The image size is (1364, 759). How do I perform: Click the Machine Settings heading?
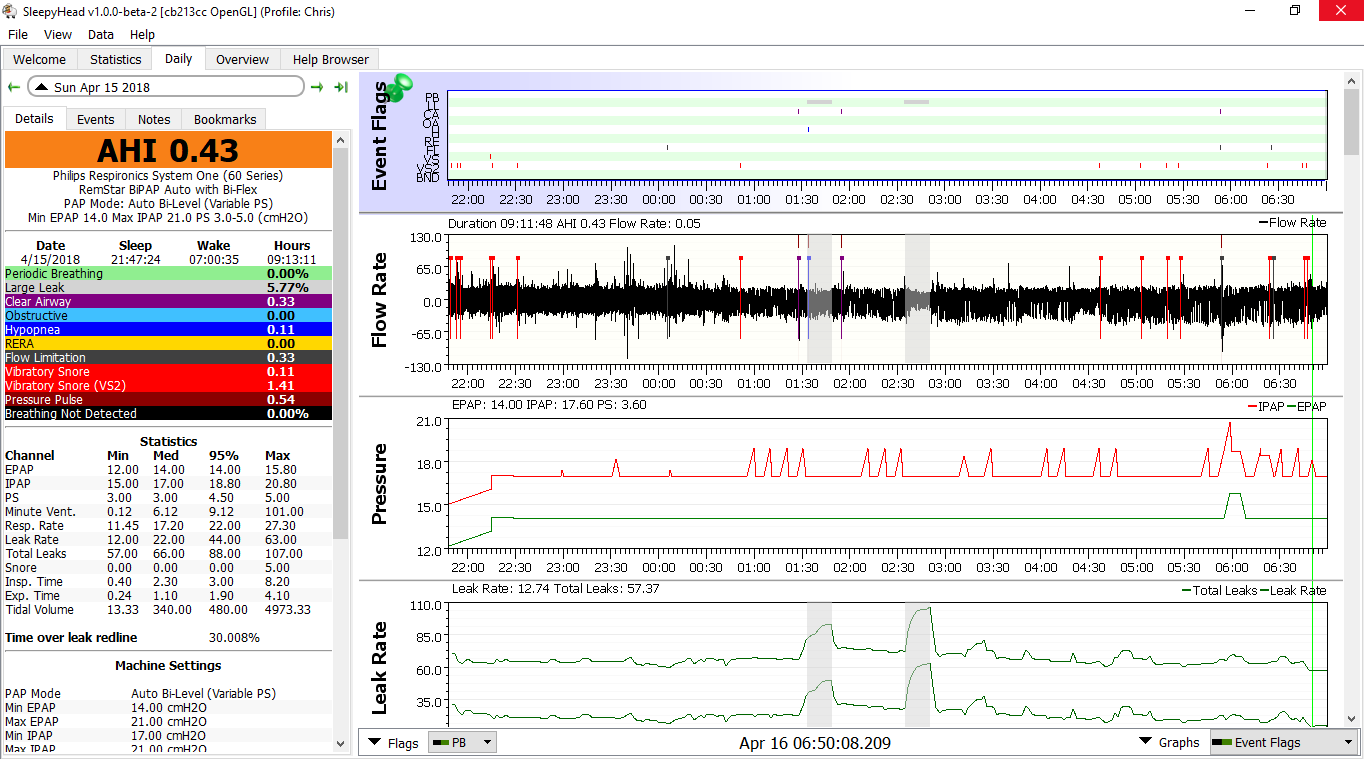click(x=168, y=665)
